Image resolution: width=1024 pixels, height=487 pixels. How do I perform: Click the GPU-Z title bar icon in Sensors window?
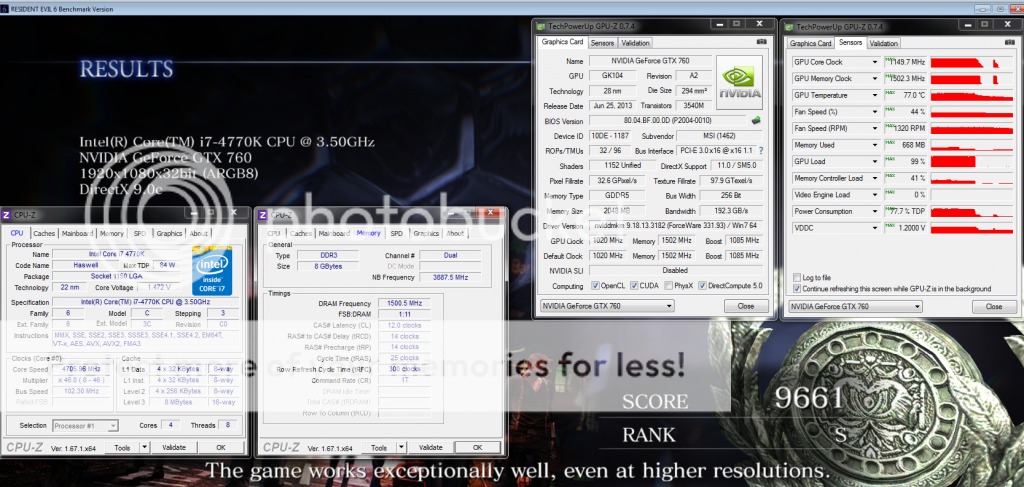790,27
